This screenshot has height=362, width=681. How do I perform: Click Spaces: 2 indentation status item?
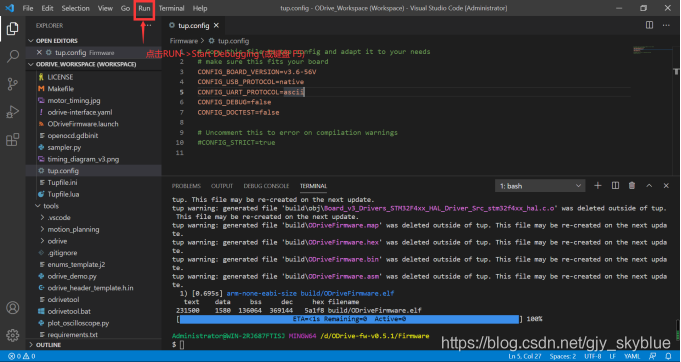[x=562, y=356]
